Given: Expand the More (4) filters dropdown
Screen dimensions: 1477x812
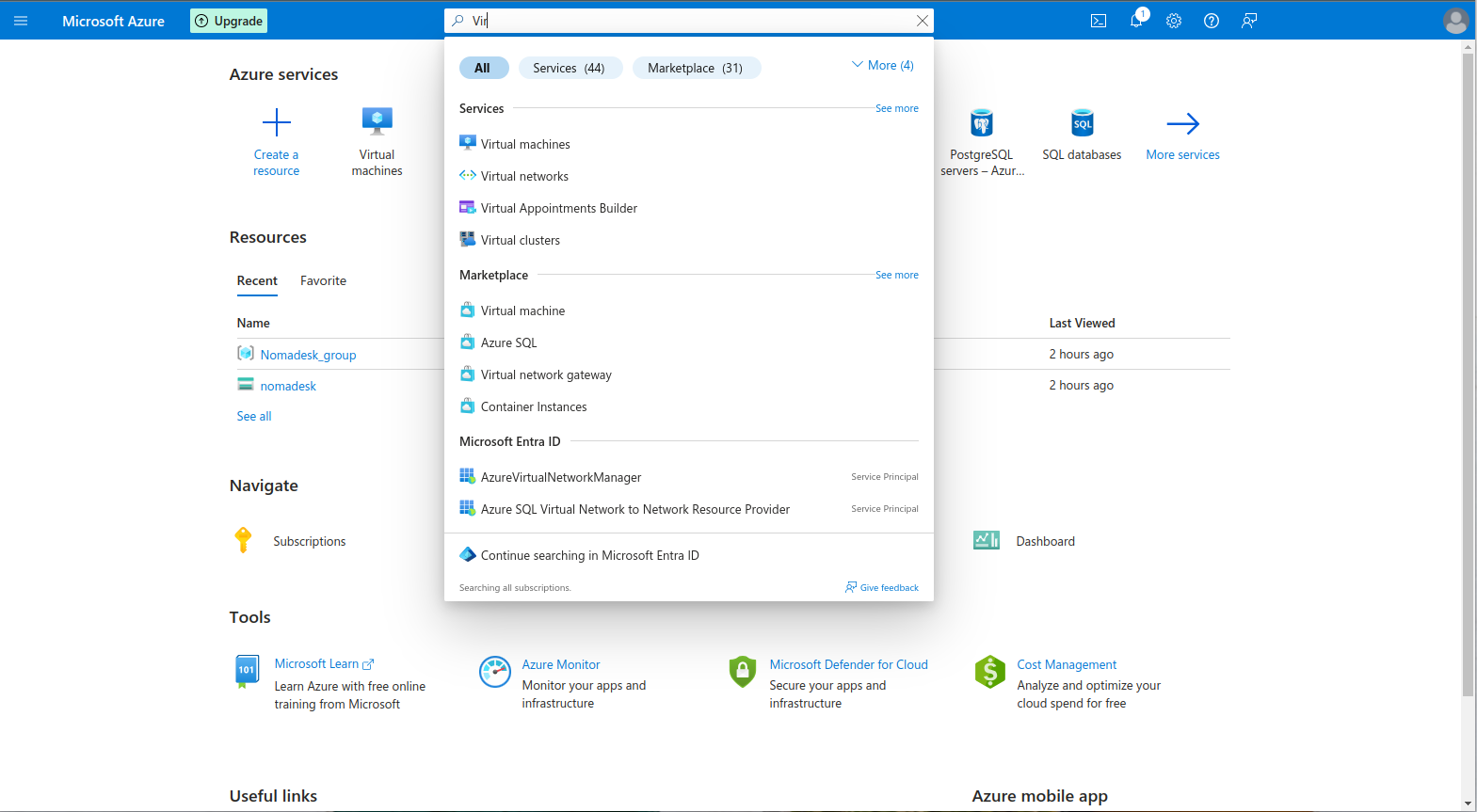Looking at the screenshot, I should pos(883,65).
